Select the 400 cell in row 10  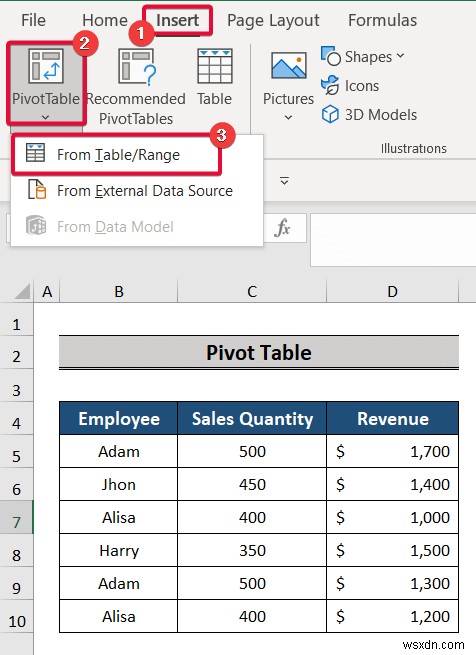(252, 616)
